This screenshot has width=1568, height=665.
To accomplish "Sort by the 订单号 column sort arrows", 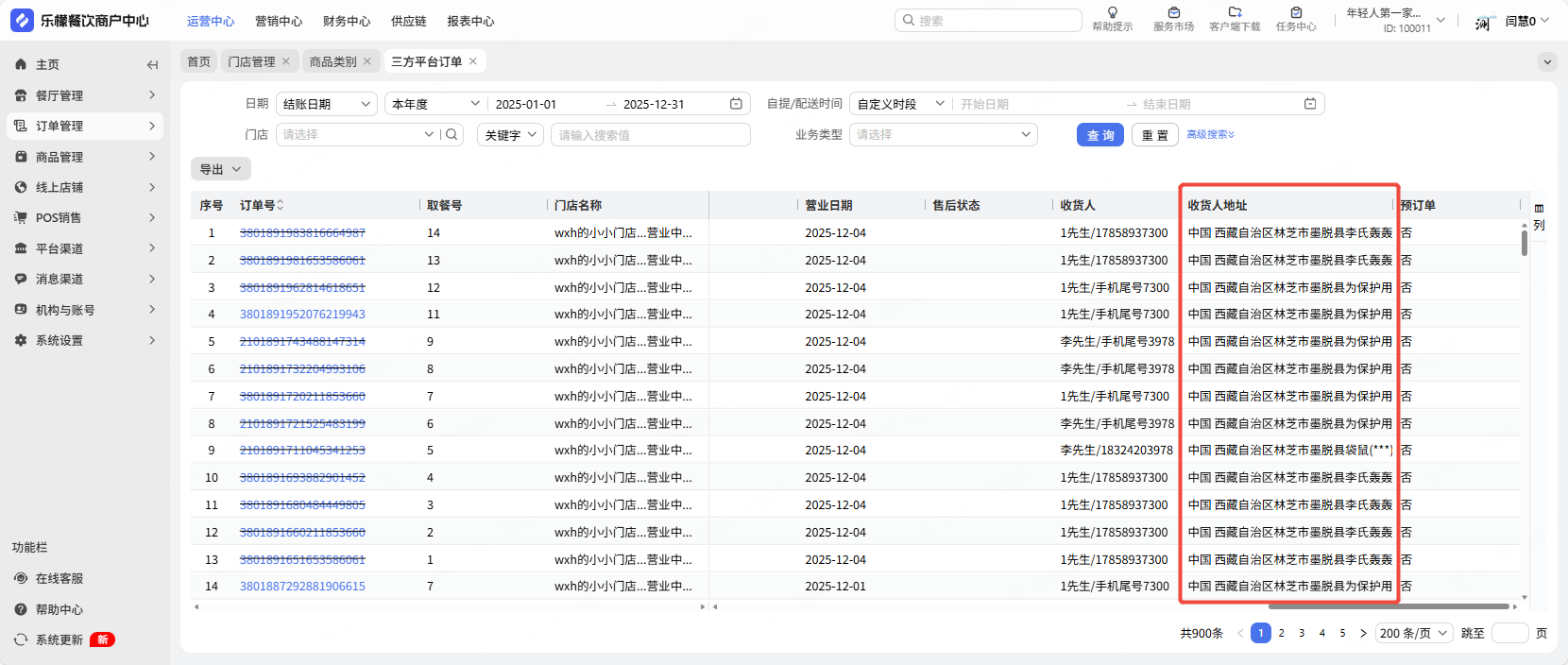I will click(281, 205).
